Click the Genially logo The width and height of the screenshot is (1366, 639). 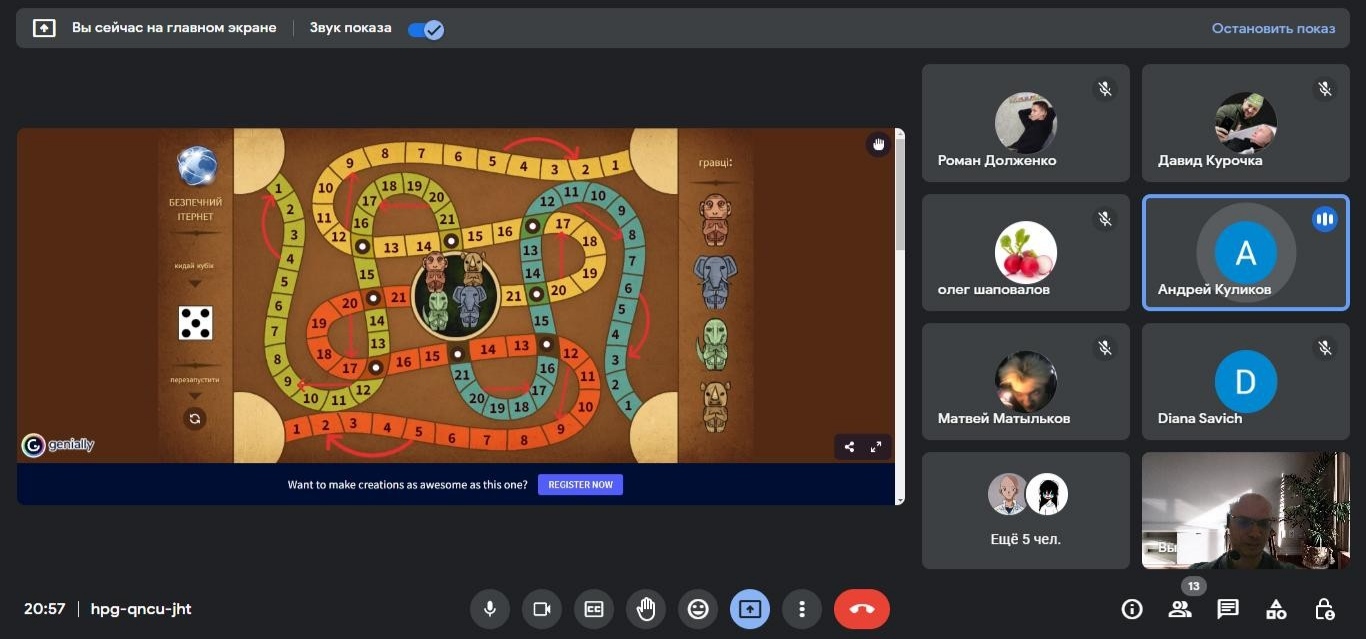point(58,445)
